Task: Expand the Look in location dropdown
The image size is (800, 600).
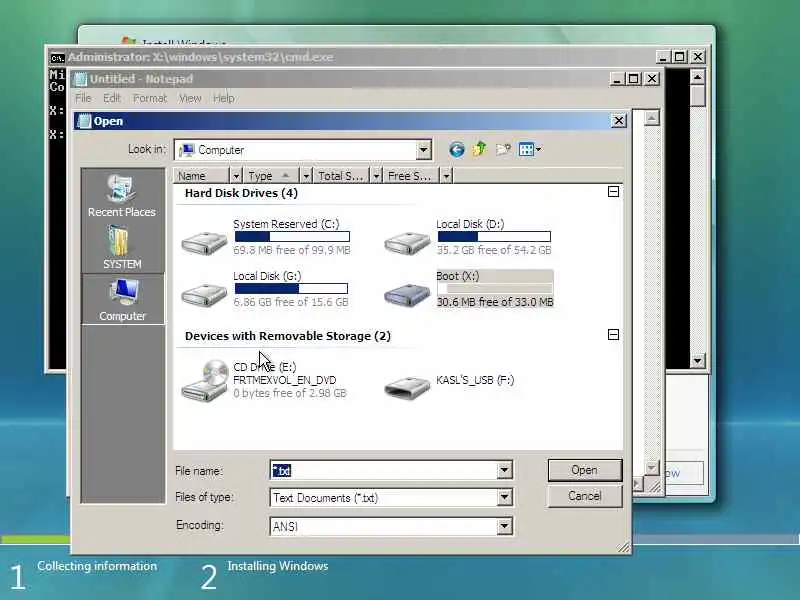Action: click(423, 150)
